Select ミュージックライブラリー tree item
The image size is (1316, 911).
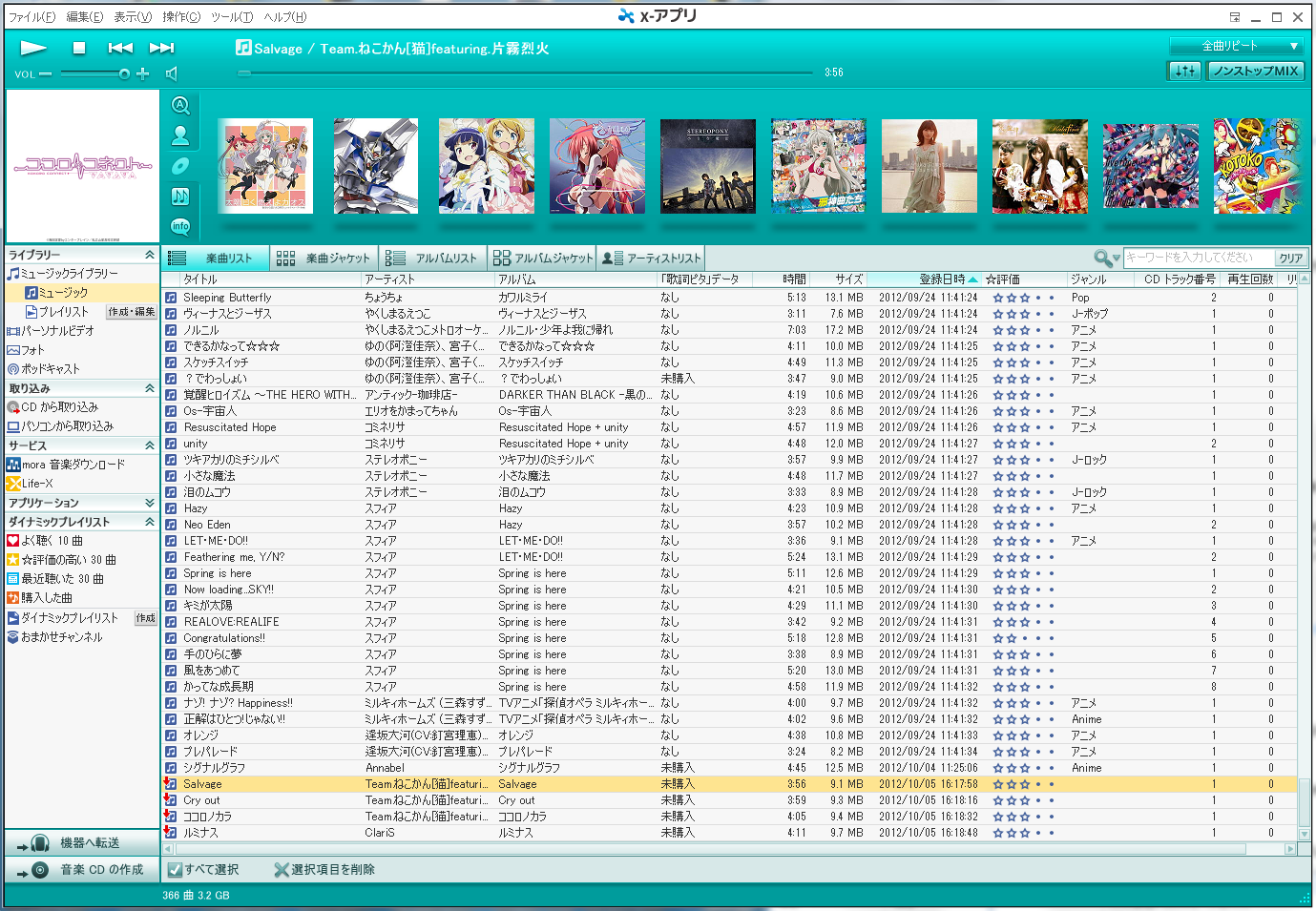point(63,274)
